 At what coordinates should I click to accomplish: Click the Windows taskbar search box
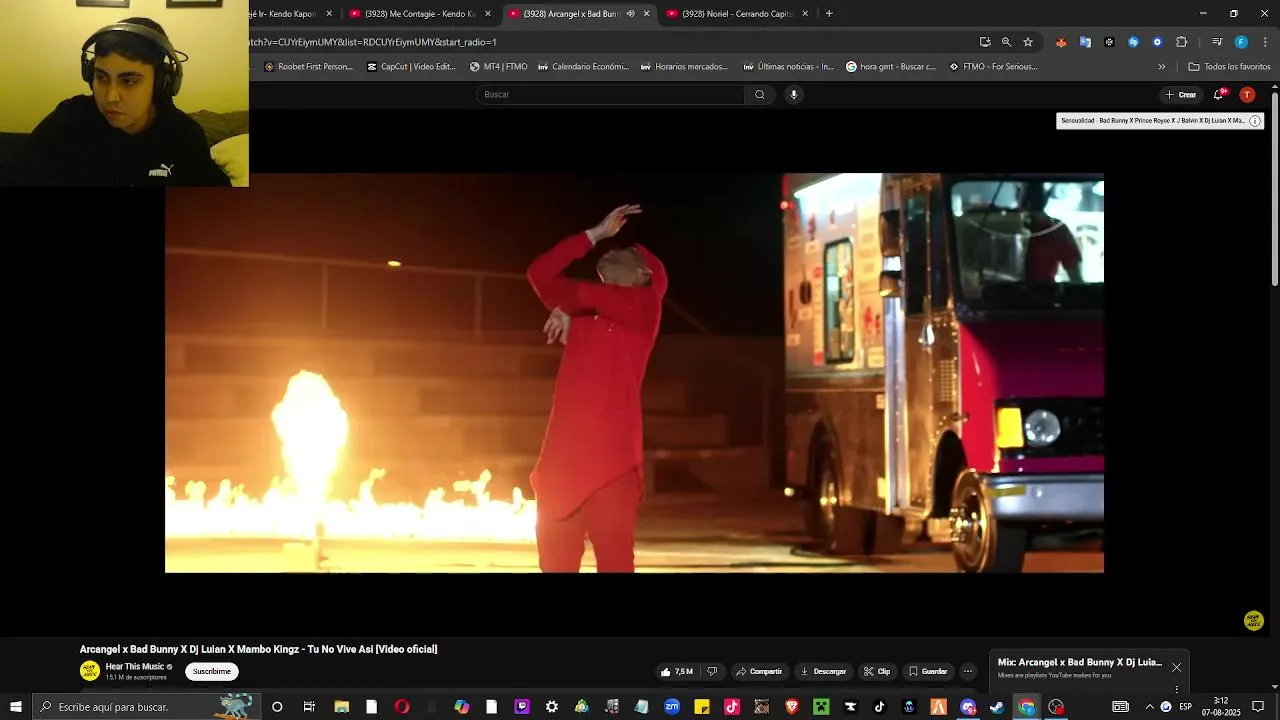click(x=147, y=707)
